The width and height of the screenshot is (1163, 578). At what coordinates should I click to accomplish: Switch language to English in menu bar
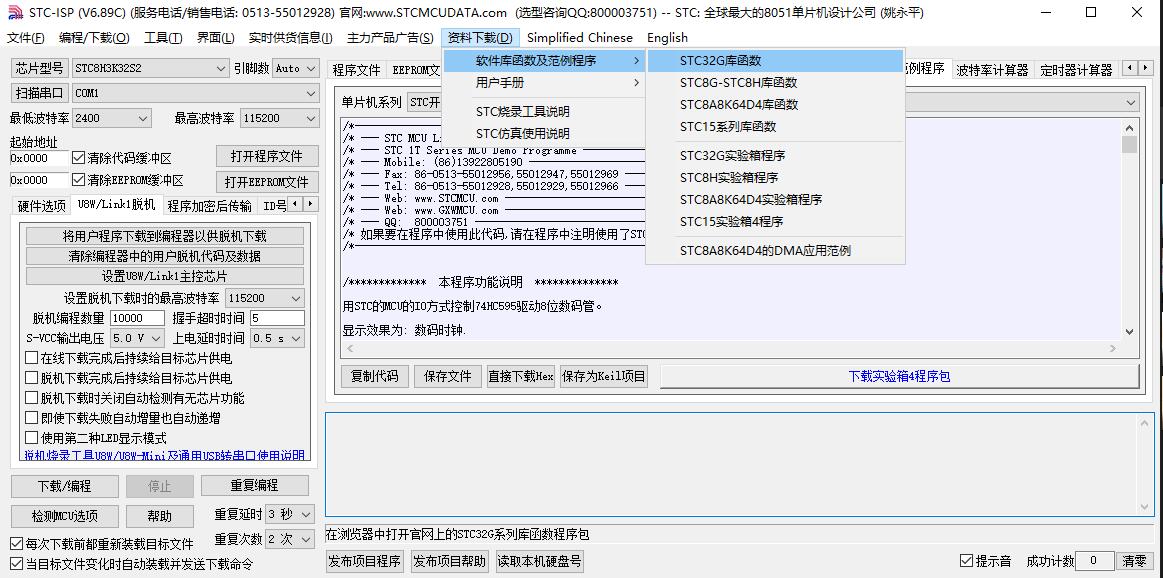point(668,38)
